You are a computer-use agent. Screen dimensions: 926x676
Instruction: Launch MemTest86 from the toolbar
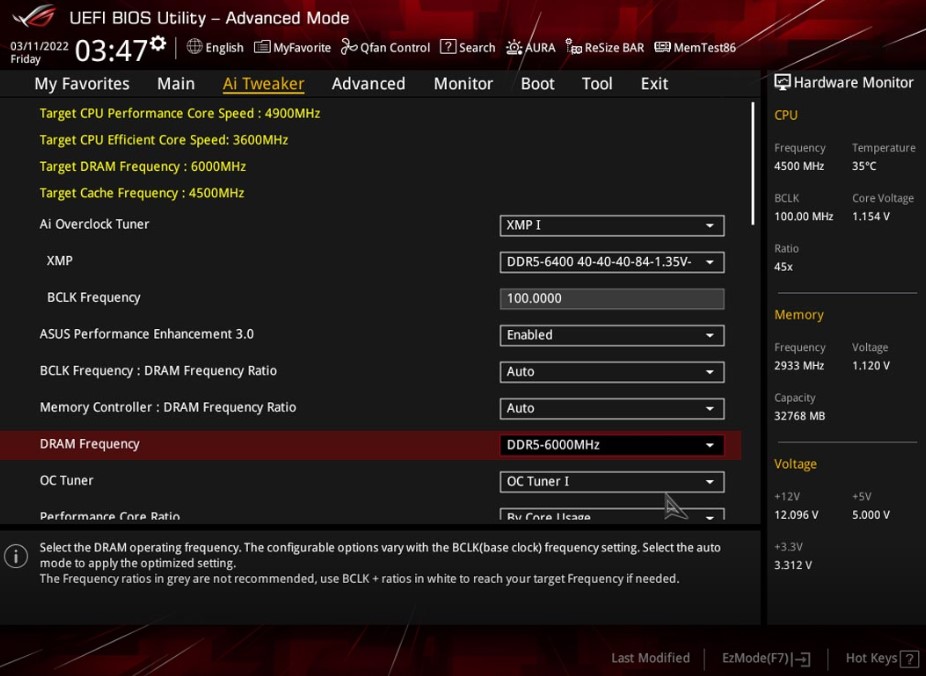(x=695, y=47)
